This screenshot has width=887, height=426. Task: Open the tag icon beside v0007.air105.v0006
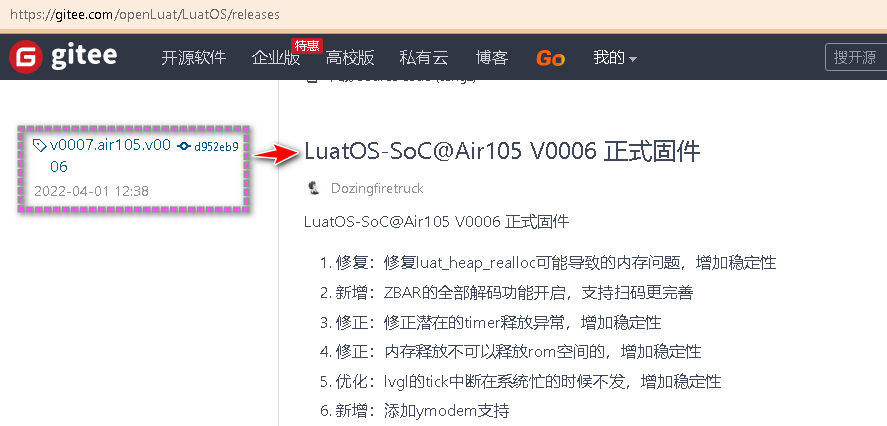pyautogui.click(x=40, y=146)
